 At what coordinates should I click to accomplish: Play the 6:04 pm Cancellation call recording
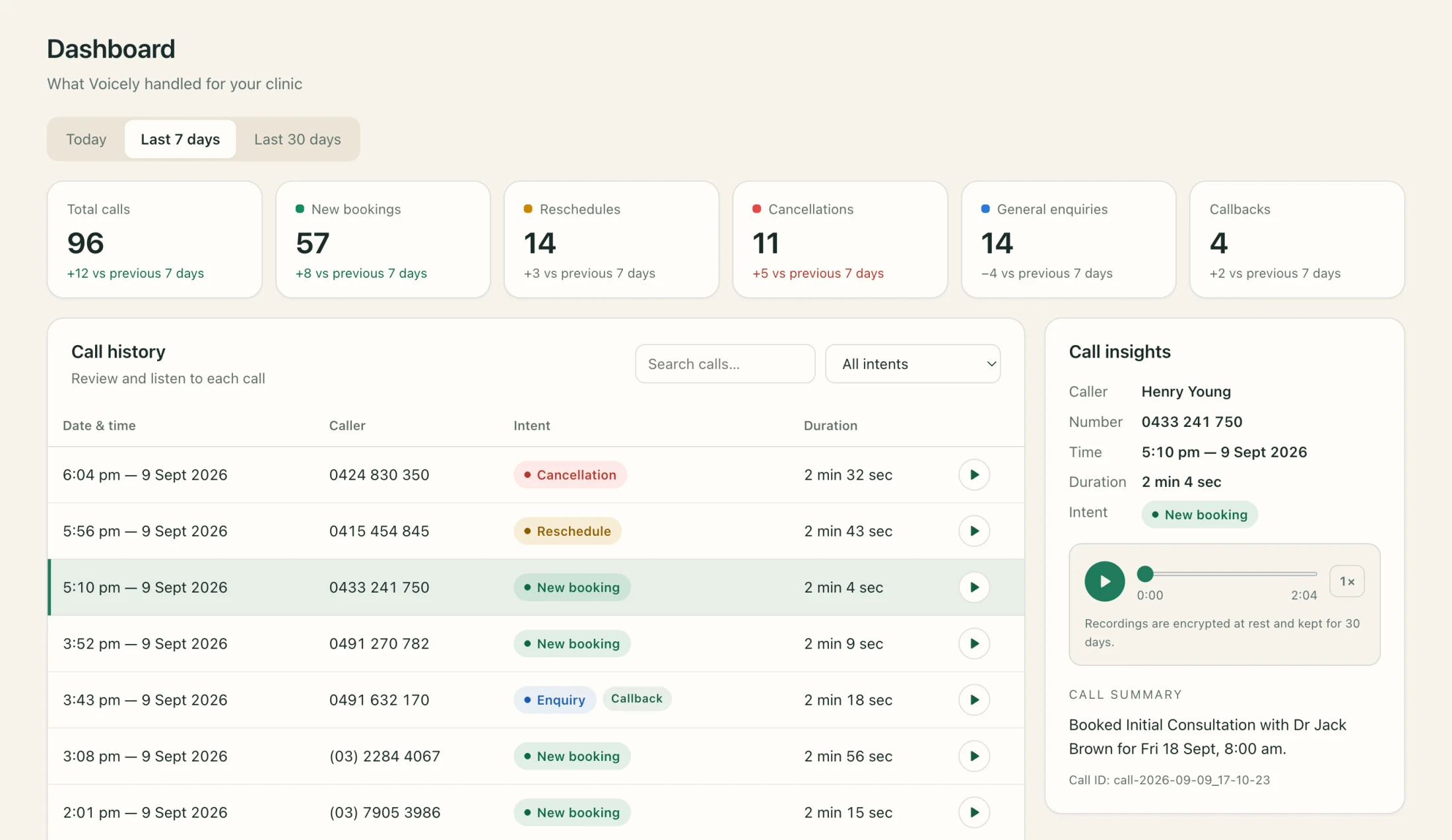[974, 474]
